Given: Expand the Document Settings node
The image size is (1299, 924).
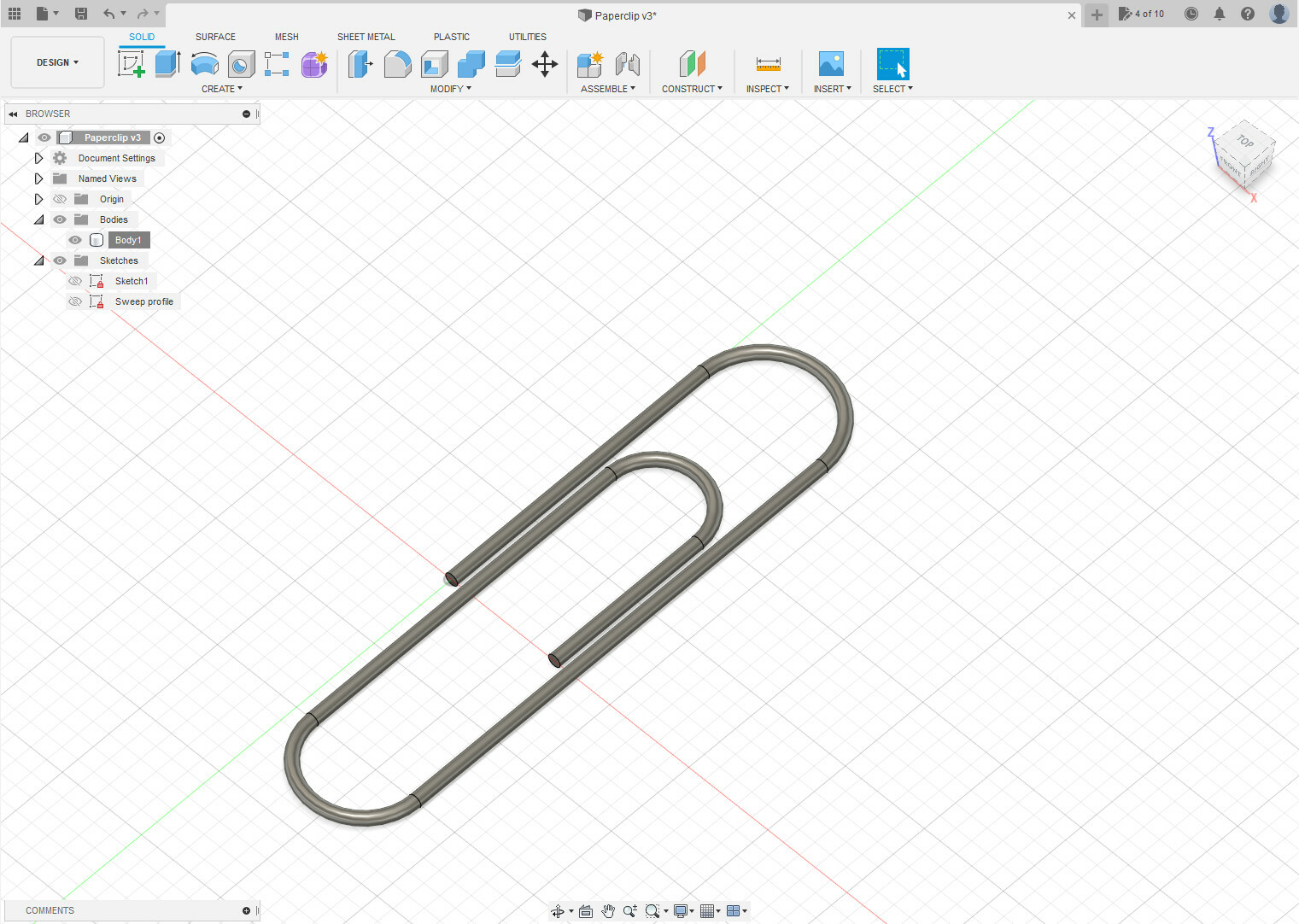Looking at the screenshot, I should [x=38, y=158].
